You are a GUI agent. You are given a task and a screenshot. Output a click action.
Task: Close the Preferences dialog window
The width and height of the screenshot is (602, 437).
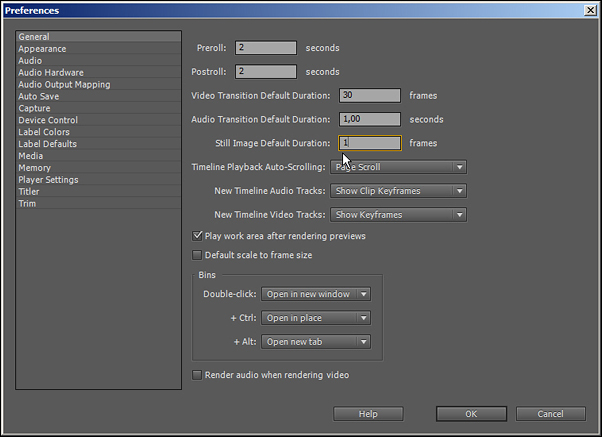click(589, 10)
